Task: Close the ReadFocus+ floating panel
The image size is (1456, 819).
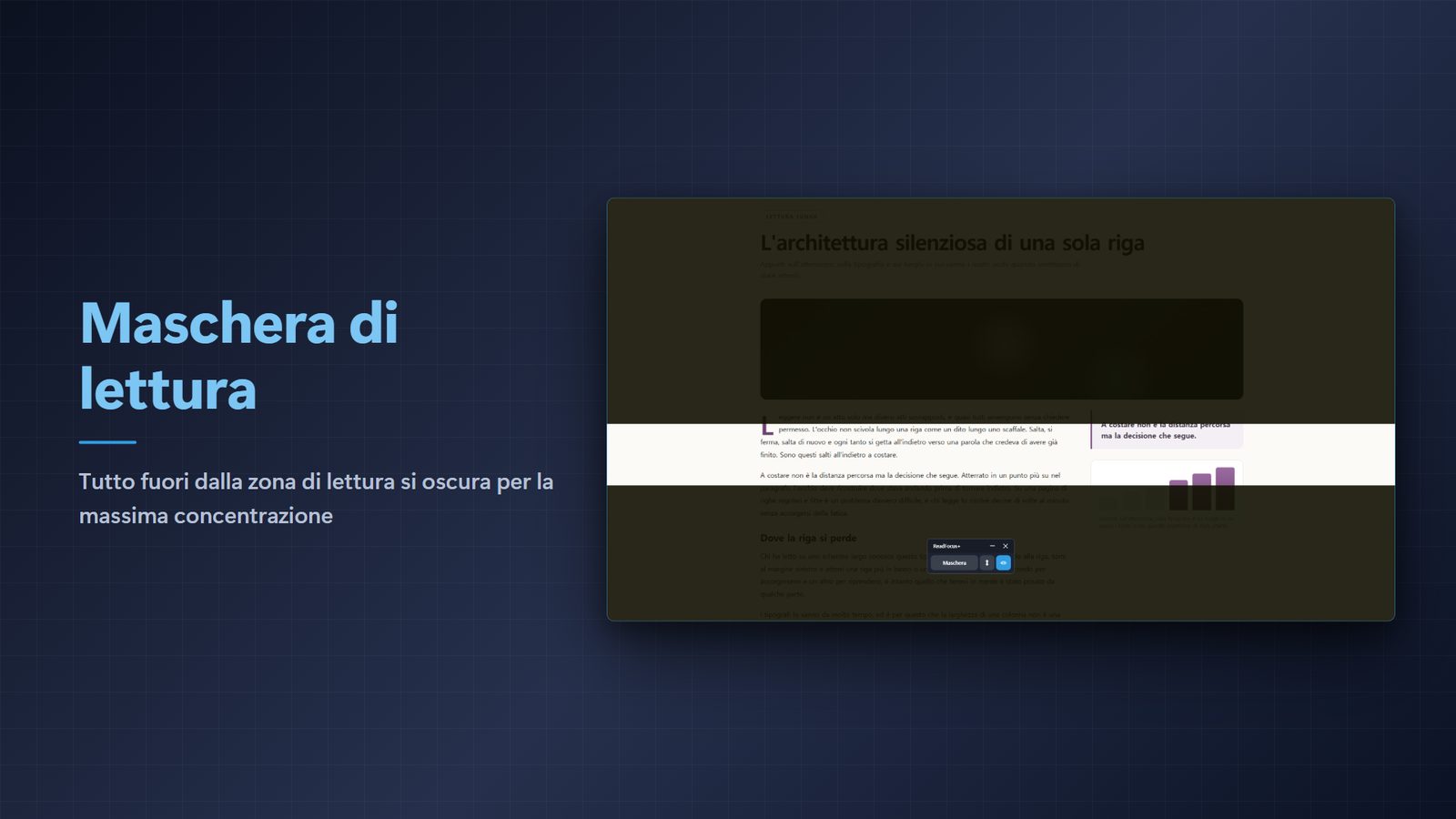Action: pyautogui.click(x=1006, y=546)
